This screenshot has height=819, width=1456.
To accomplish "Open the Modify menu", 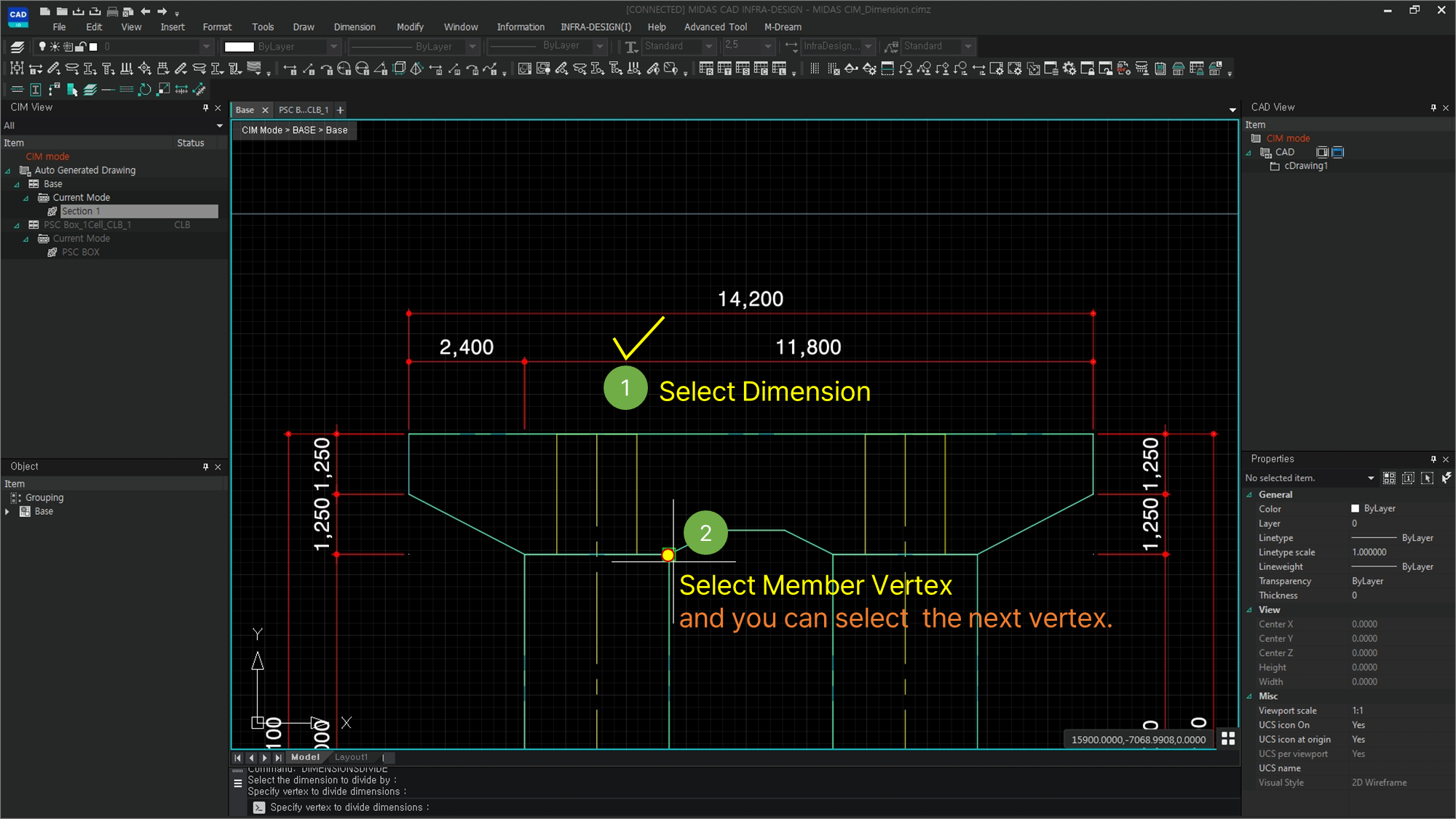I will click(x=410, y=27).
